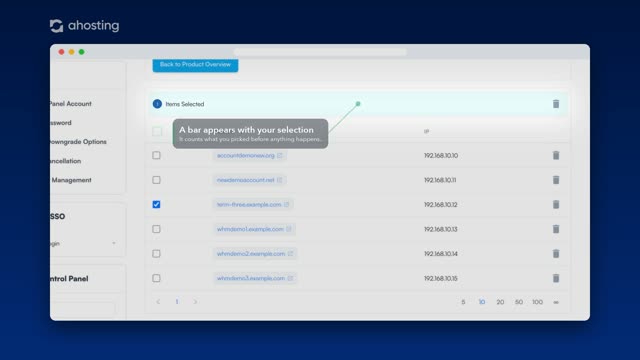The width and height of the screenshot is (640, 360).
Task: Uncheck the term-three.example.com checkbox
Action: tap(156, 204)
